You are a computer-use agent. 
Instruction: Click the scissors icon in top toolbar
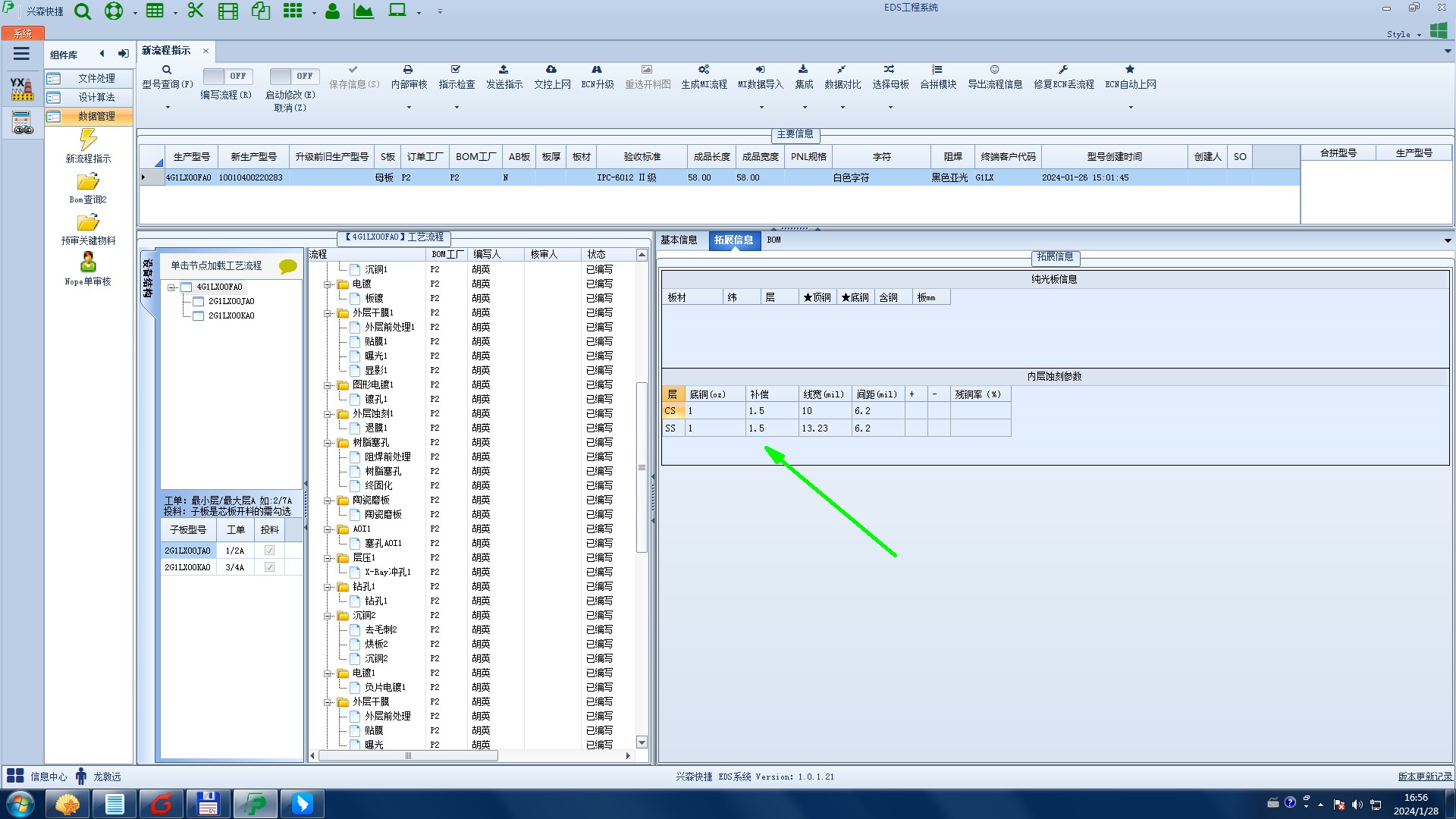(196, 11)
